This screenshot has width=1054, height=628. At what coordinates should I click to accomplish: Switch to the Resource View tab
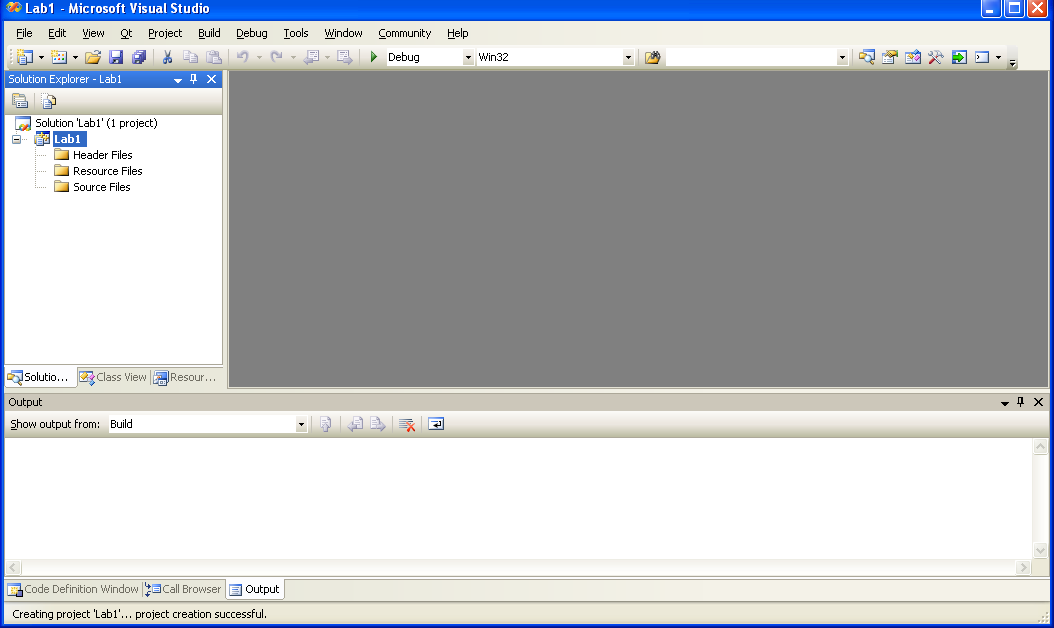click(185, 377)
